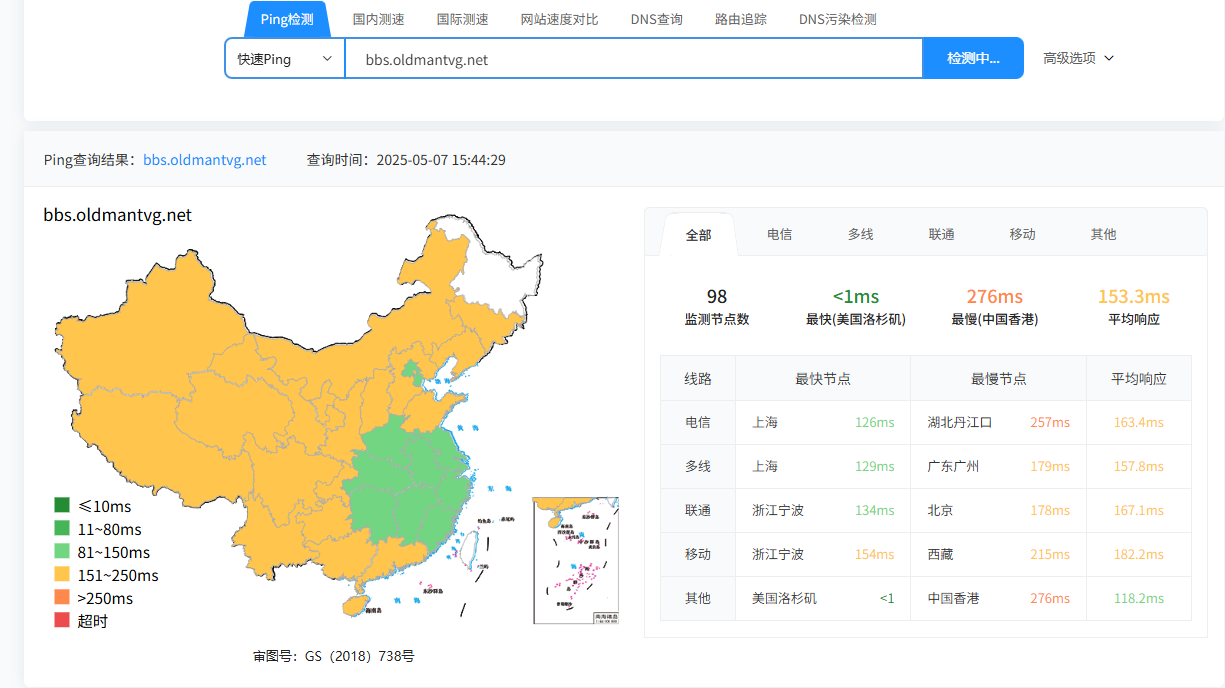The height and width of the screenshot is (688, 1225).
Task: Open the 国内测速 tab
Action: [x=378, y=19]
